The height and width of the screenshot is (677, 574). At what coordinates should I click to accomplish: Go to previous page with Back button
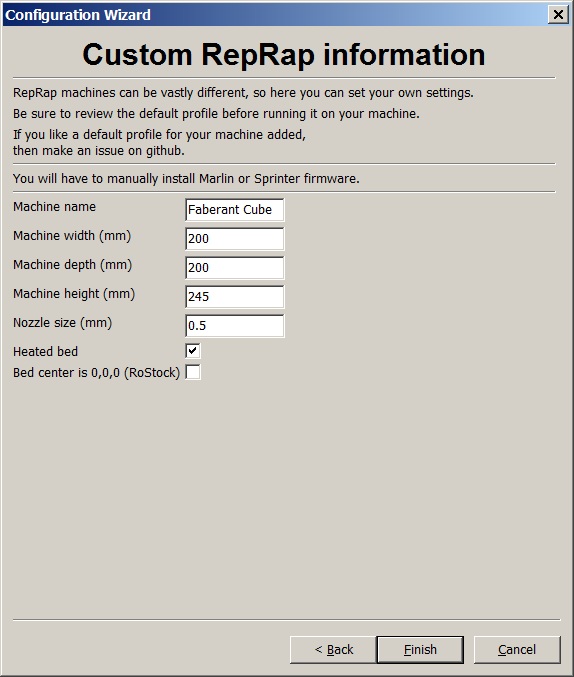(x=333, y=649)
